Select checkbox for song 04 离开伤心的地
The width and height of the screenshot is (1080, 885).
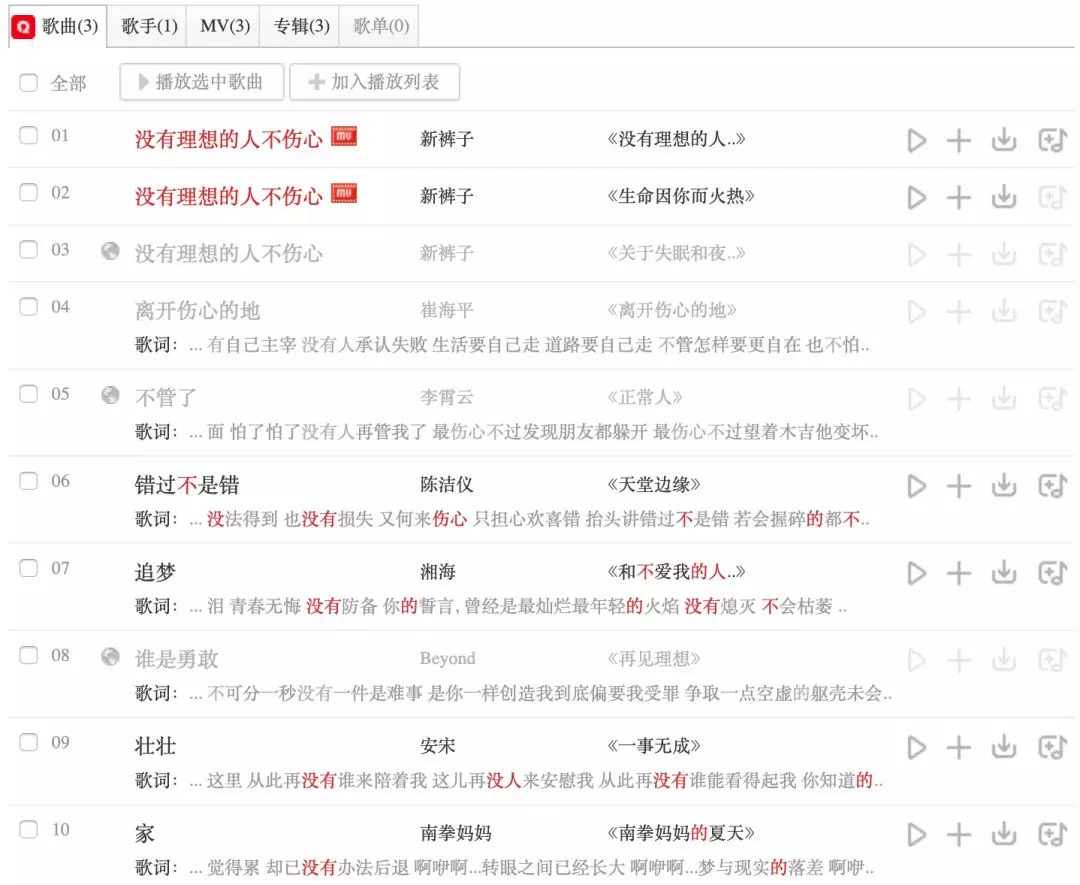(28, 306)
